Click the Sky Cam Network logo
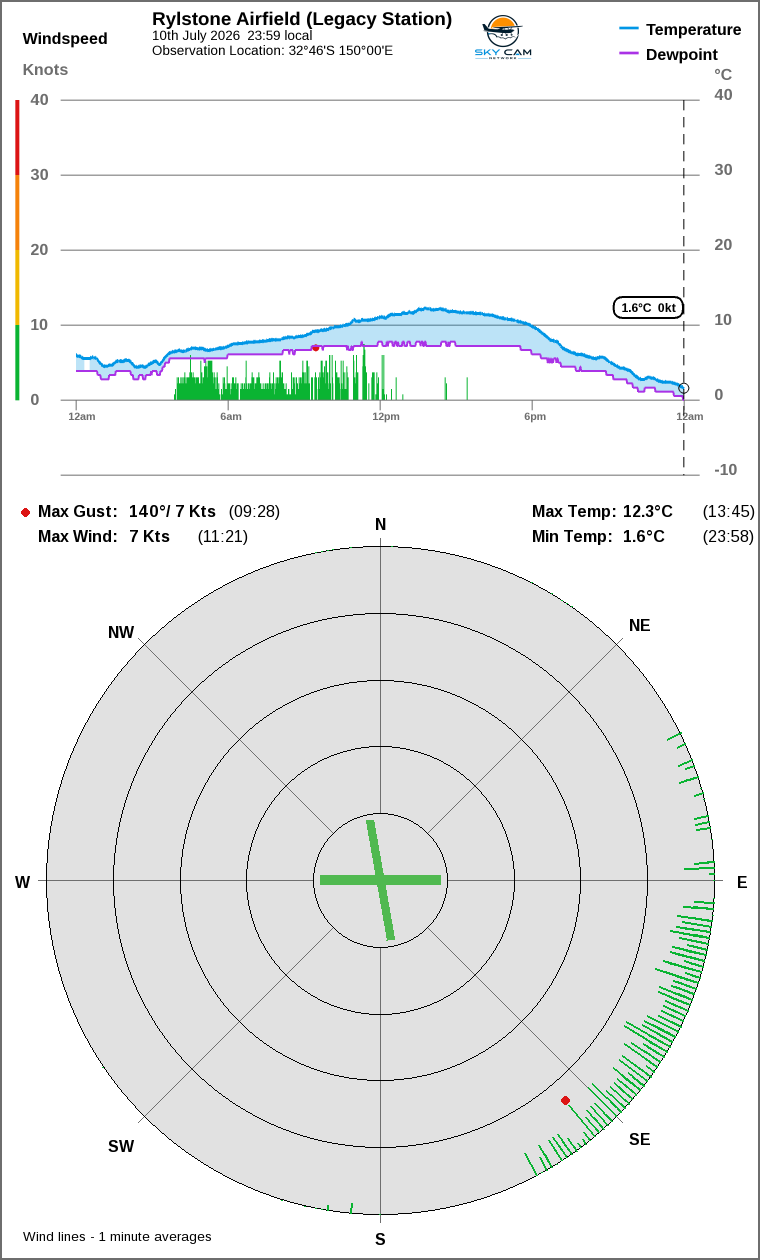This screenshot has height=1260, width=760. 502,38
